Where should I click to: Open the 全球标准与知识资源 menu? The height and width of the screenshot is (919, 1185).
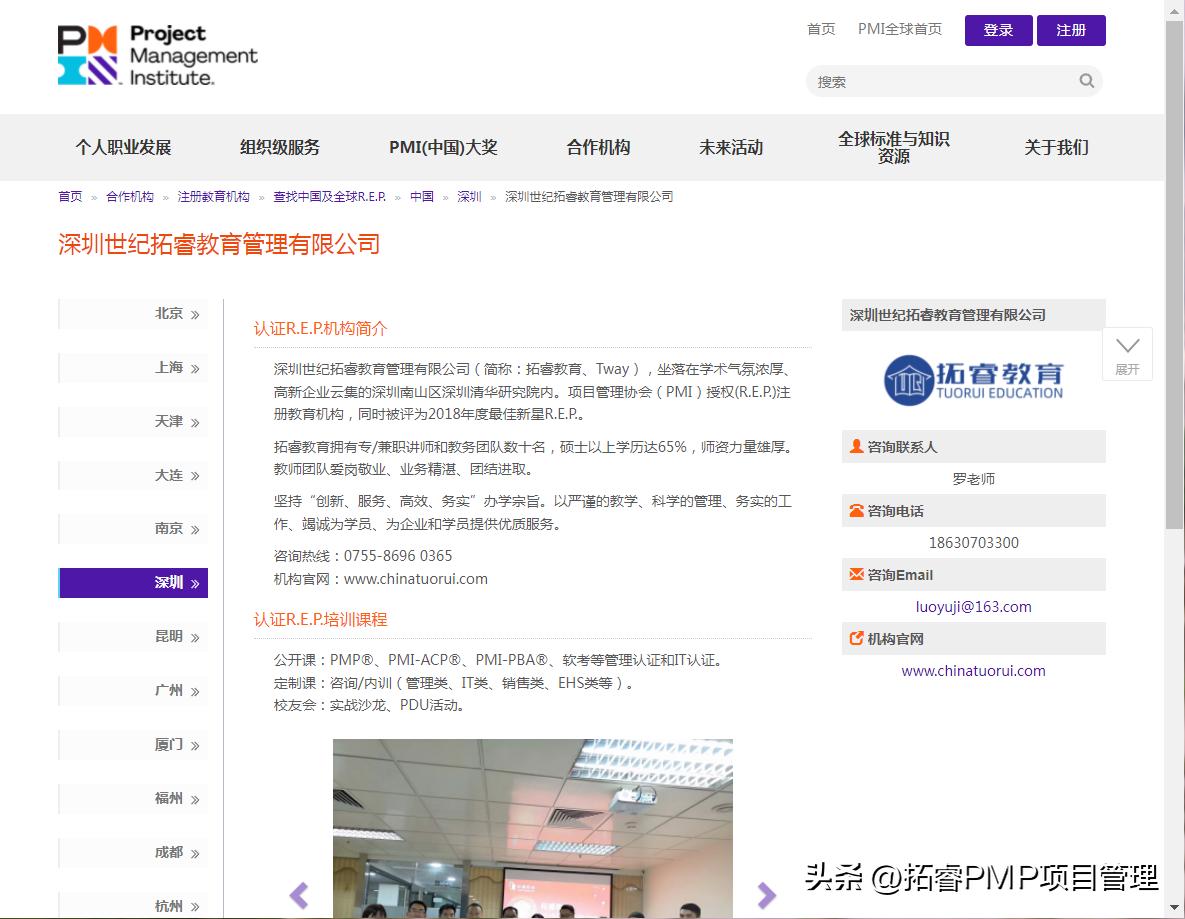(894, 147)
